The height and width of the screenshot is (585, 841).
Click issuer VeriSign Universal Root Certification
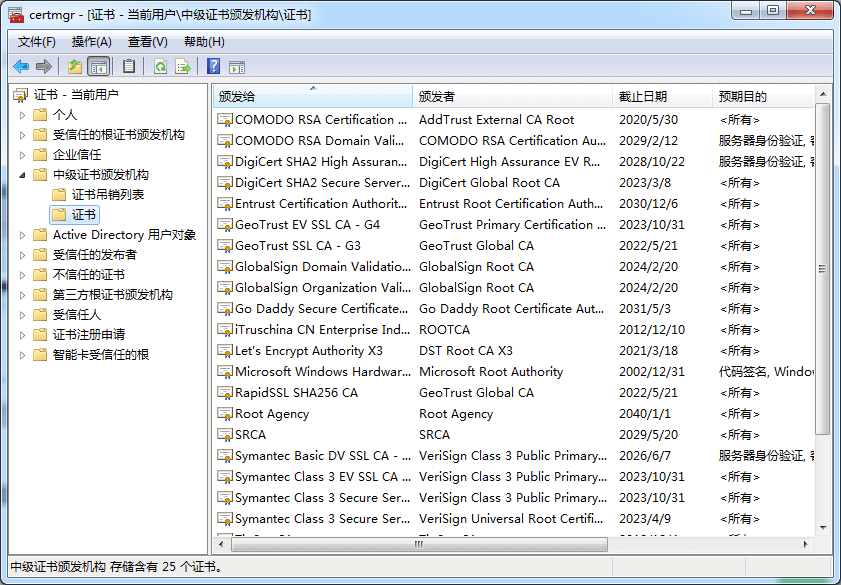pyautogui.click(x=511, y=519)
